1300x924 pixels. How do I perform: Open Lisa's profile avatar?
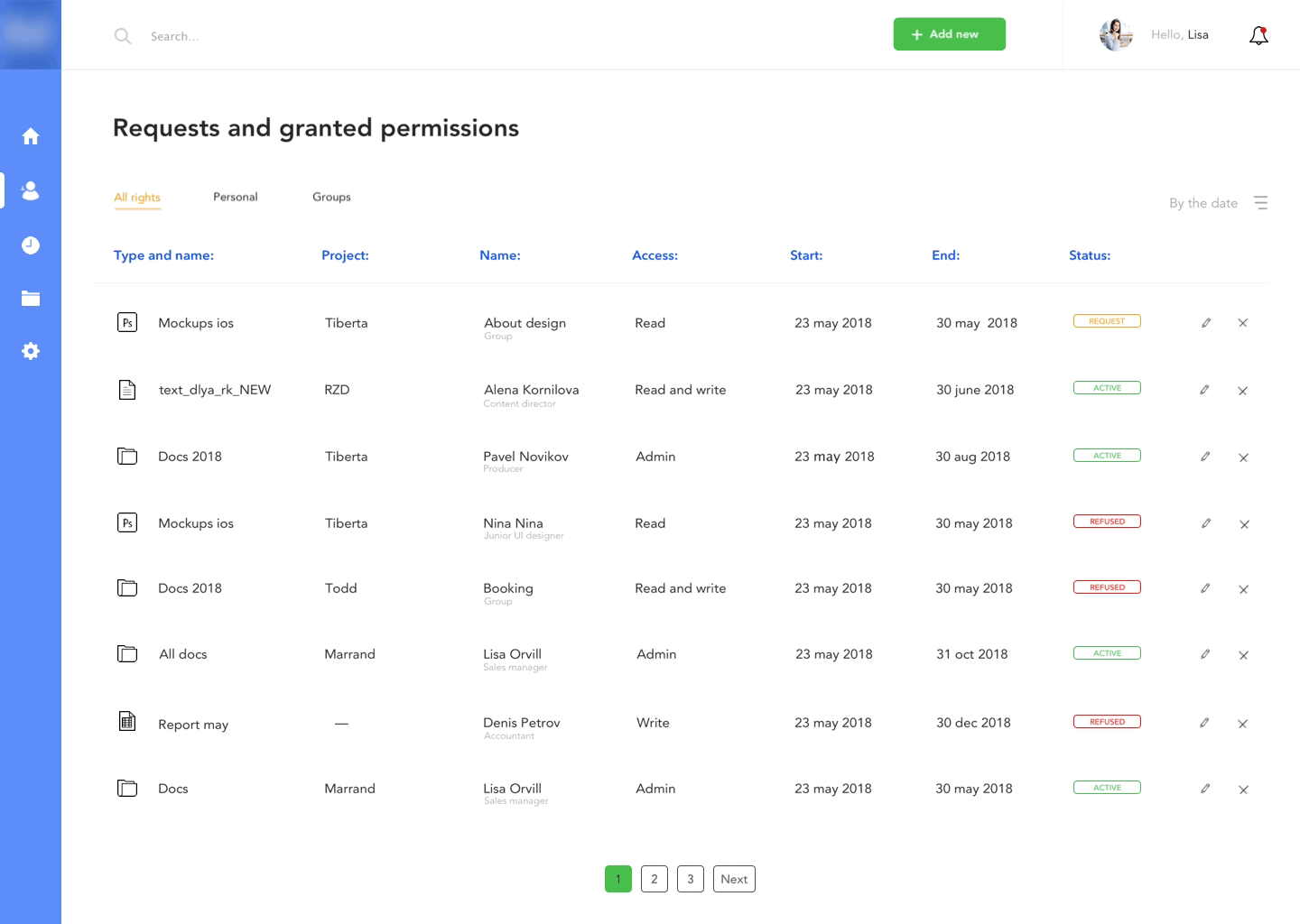point(1116,35)
